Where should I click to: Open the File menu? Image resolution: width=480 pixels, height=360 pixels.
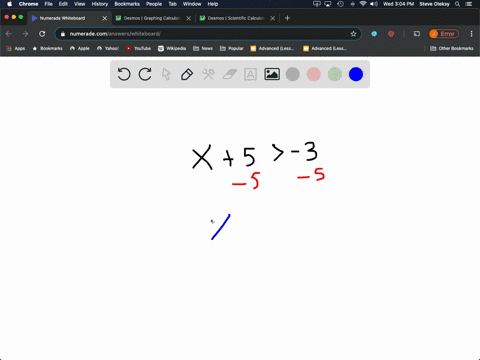(49, 4)
